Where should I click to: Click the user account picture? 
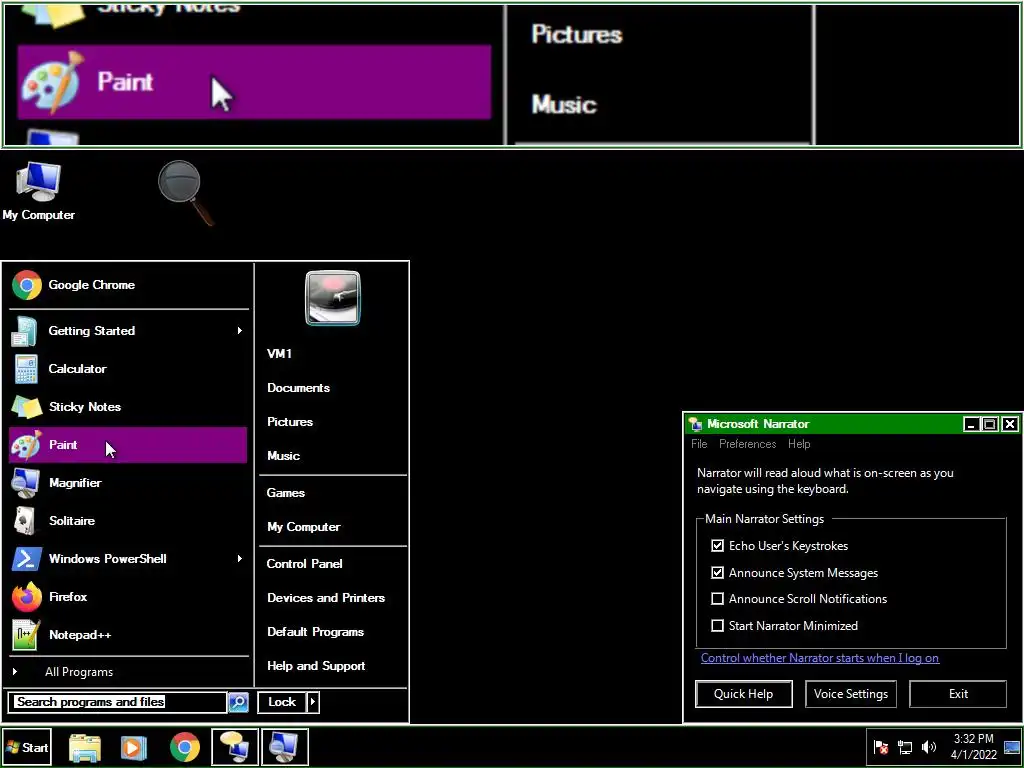[x=332, y=298]
